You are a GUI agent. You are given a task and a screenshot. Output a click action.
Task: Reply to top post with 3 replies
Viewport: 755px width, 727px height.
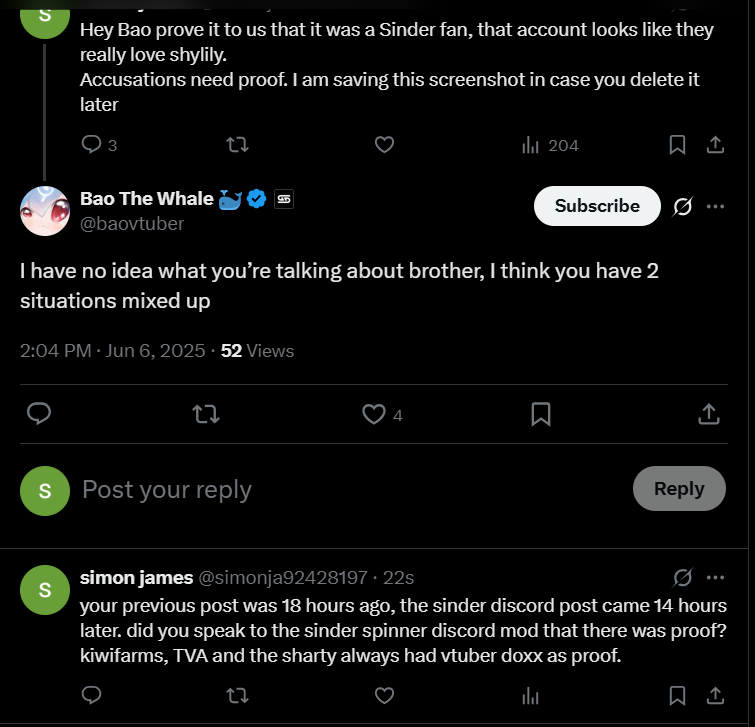pos(92,145)
